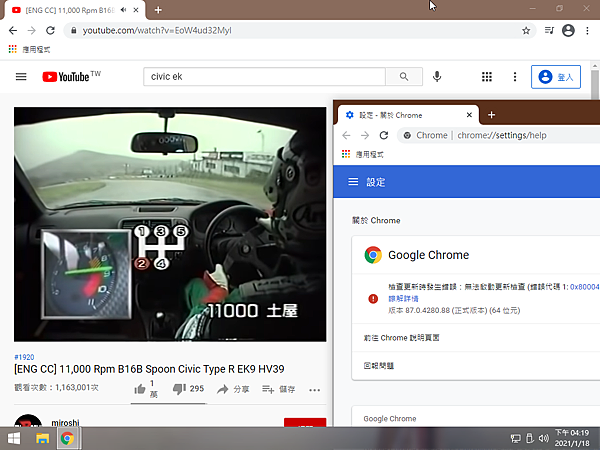Open the network icon in the system tray
The height and width of the screenshot is (450, 600).
pyautogui.click(x=515, y=439)
